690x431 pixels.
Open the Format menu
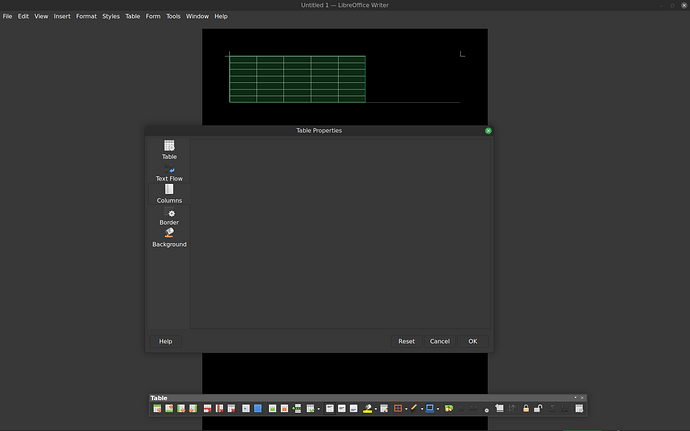tap(86, 16)
